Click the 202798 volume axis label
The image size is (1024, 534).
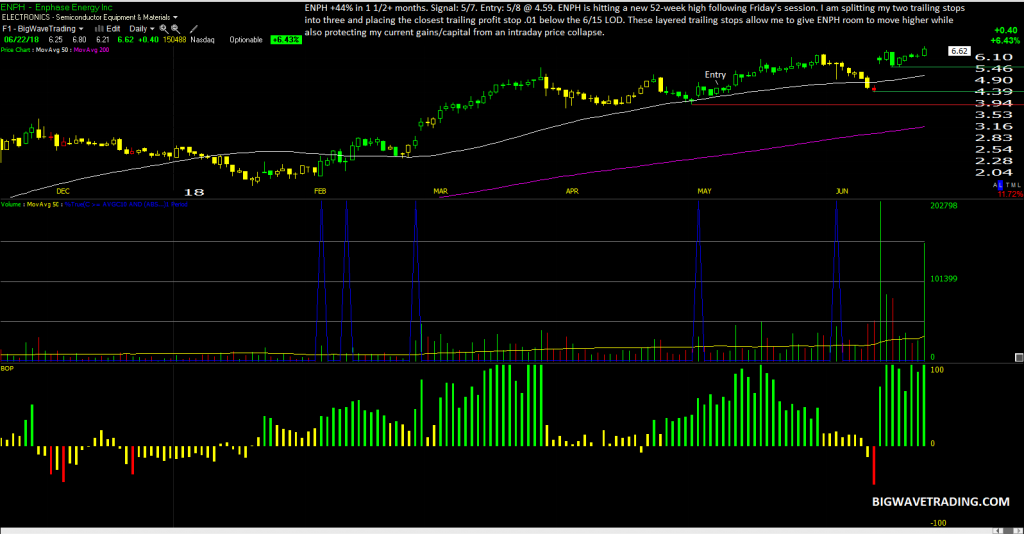(x=944, y=206)
